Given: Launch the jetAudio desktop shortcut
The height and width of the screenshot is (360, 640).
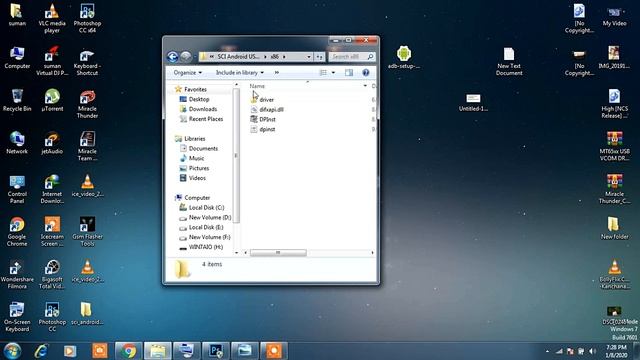Looking at the screenshot, I should pos(52,142).
